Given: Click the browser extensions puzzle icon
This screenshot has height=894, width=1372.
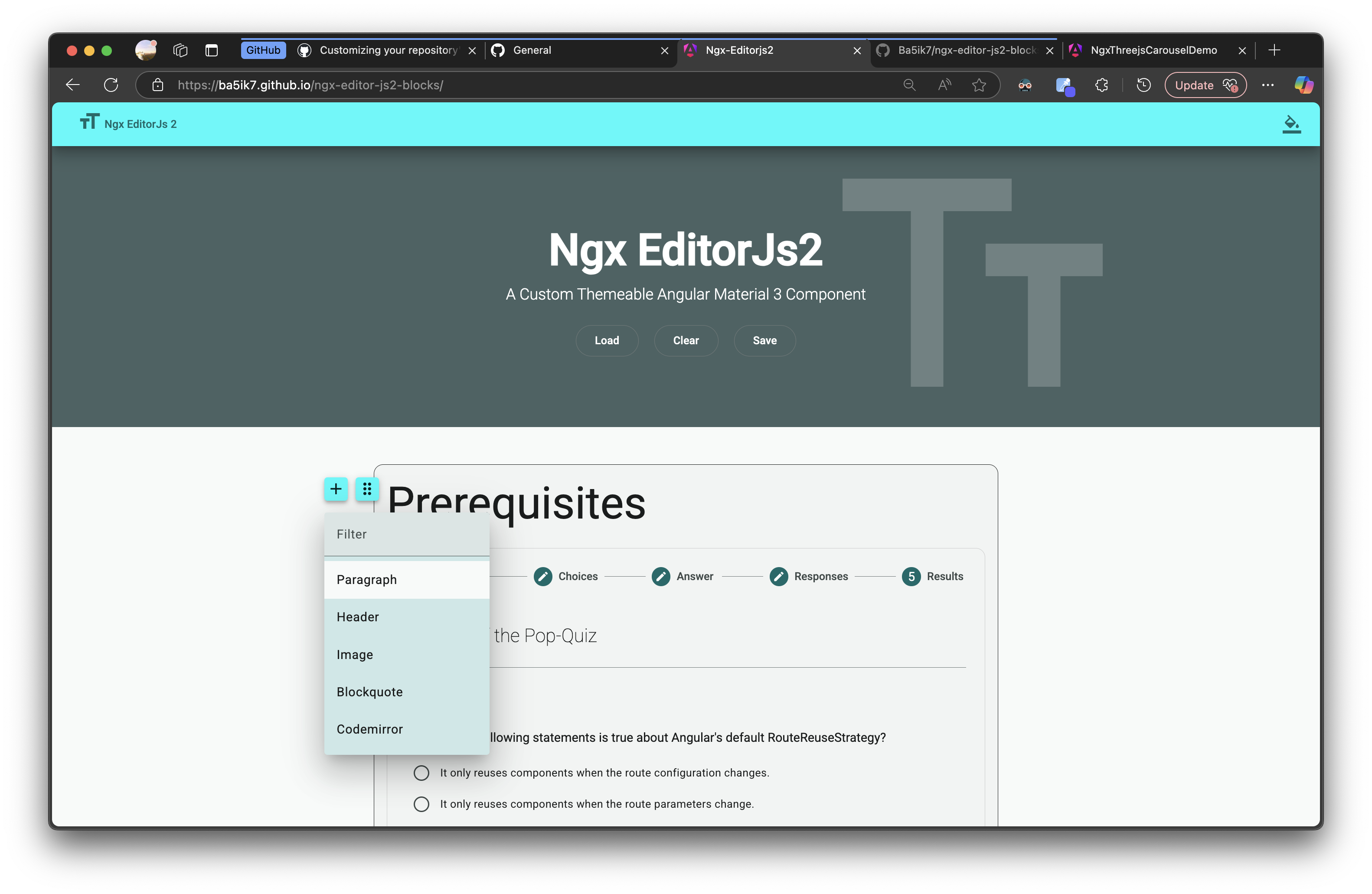Looking at the screenshot, I should pyautogui.click(x=1102, y=85).
